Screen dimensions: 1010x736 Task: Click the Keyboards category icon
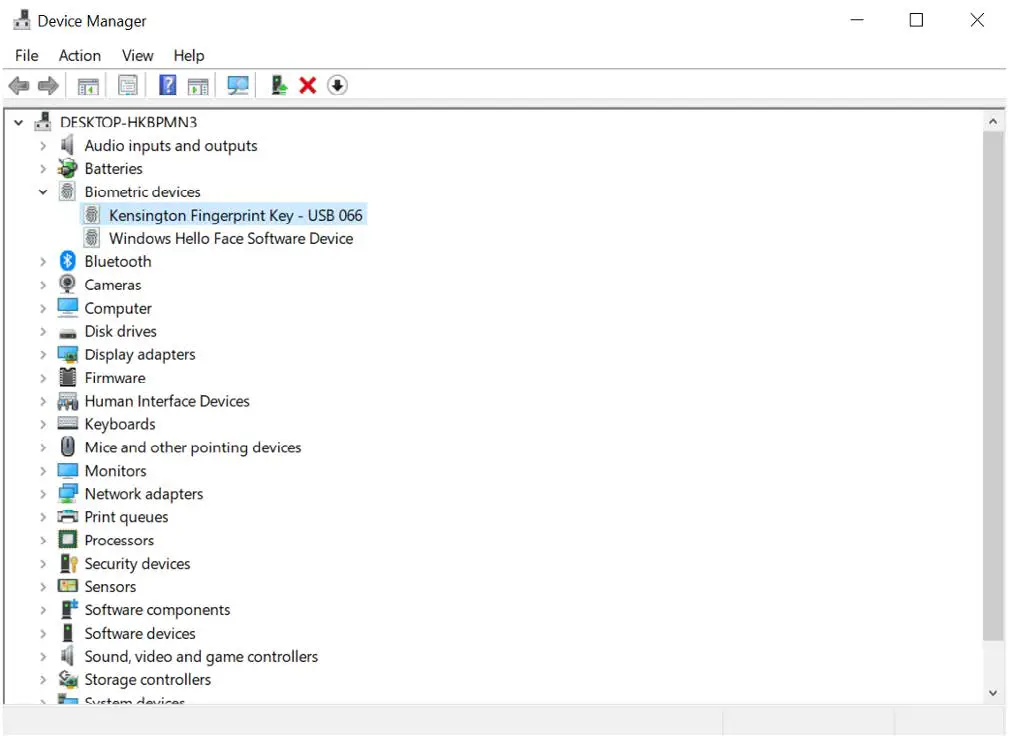pyautogui.click(x=68, y=424)
